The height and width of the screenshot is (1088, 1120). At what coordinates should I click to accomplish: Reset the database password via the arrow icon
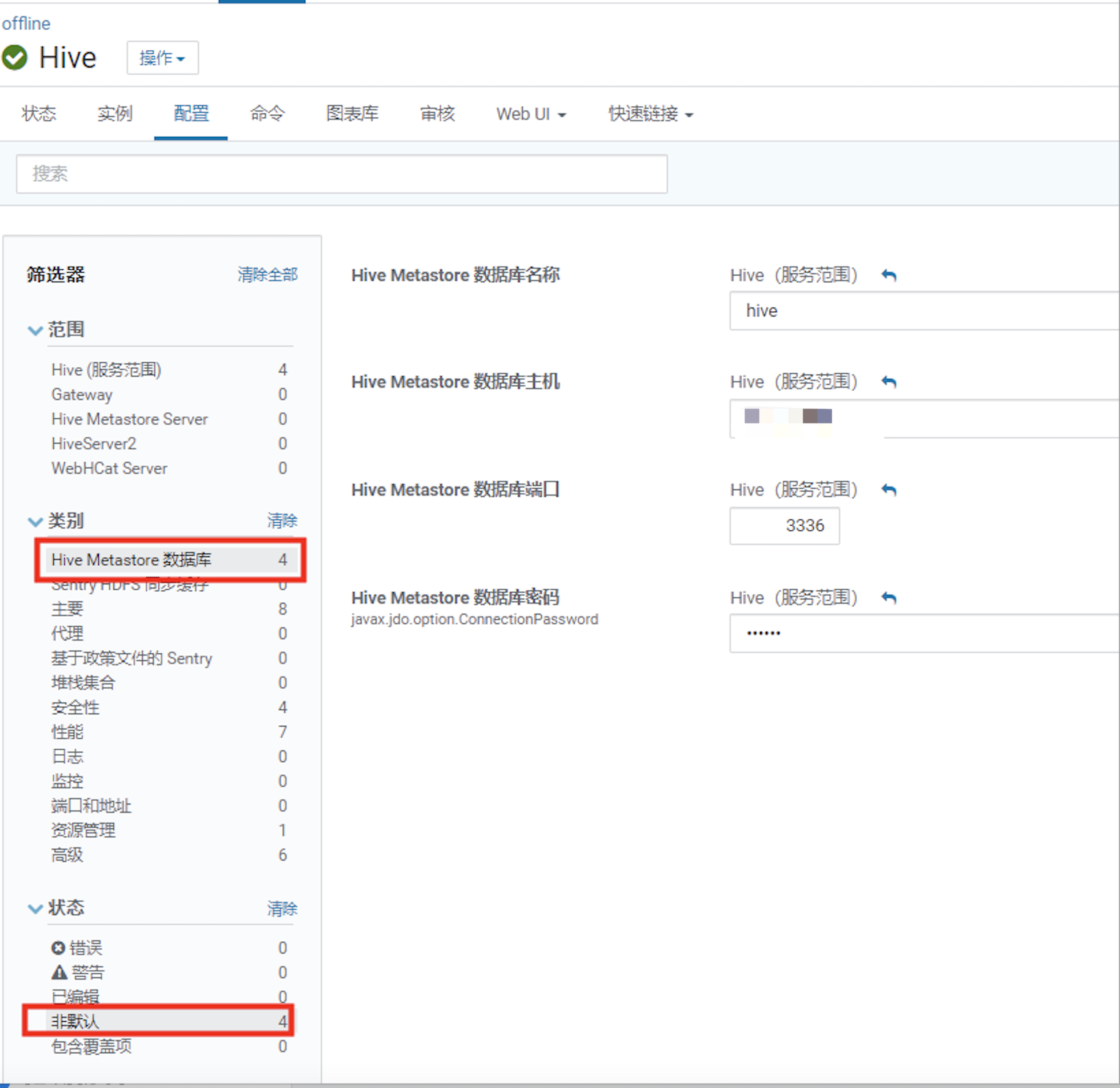click(x=889, y=597)
